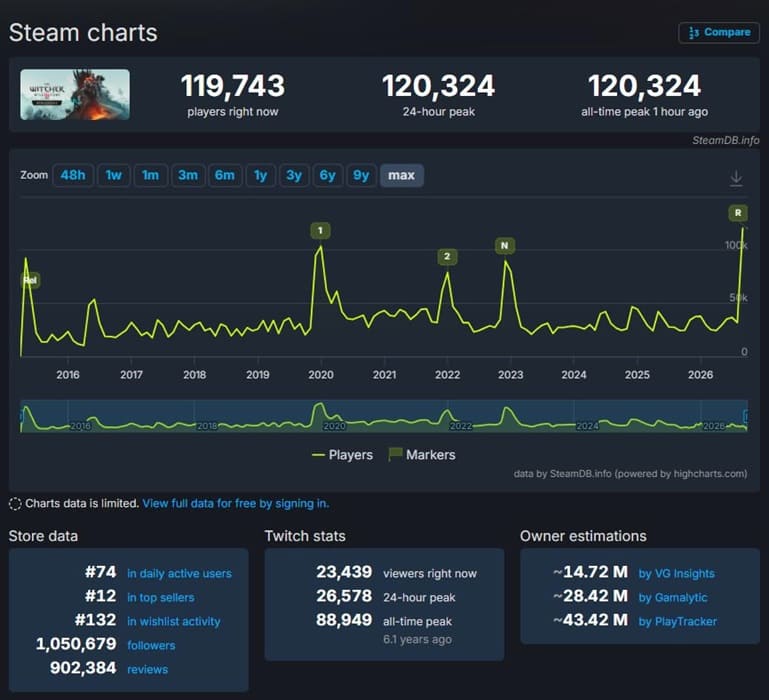
Task: Set zoom range to 1w
Action: (113, 175)
